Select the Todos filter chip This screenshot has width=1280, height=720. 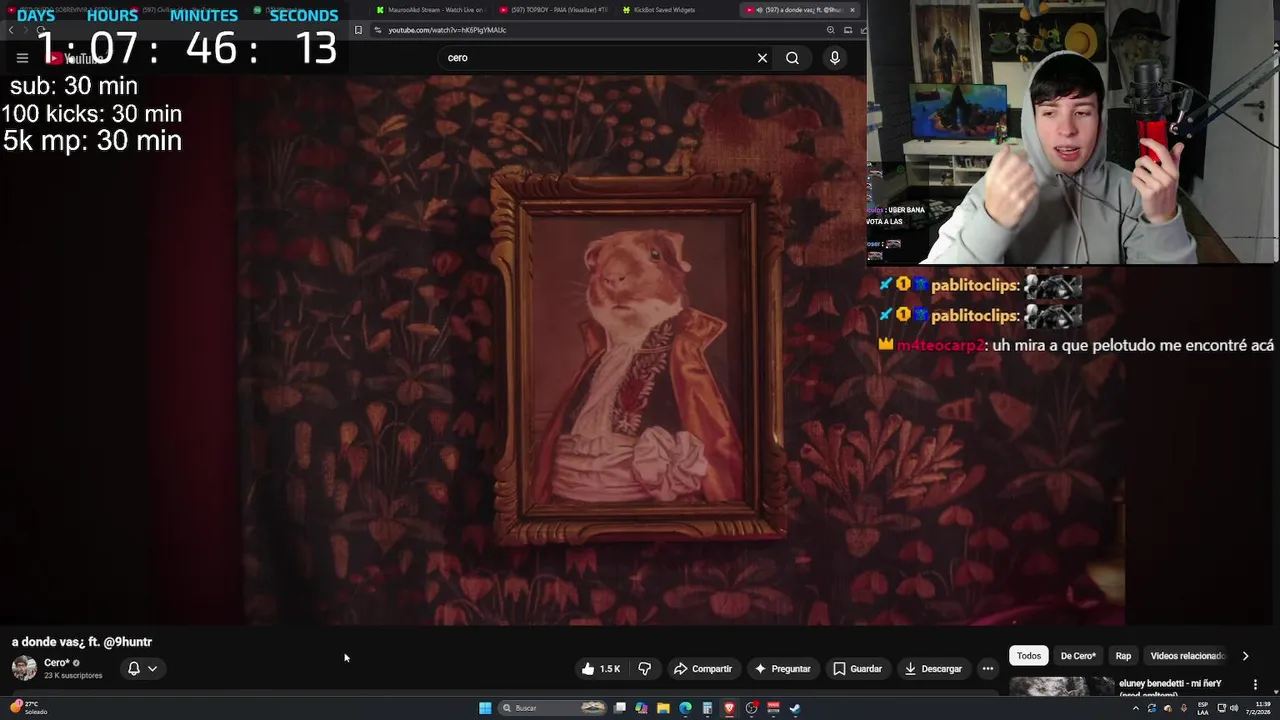coord(1029,656)
